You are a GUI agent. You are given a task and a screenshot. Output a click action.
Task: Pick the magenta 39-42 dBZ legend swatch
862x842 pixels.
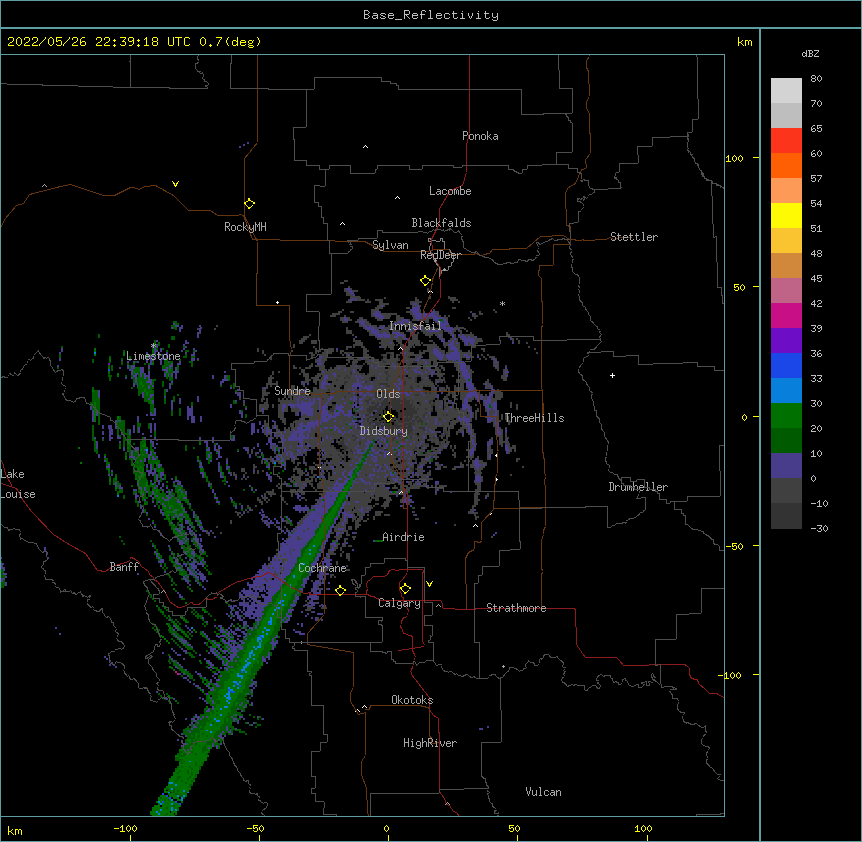coord(786,315)
